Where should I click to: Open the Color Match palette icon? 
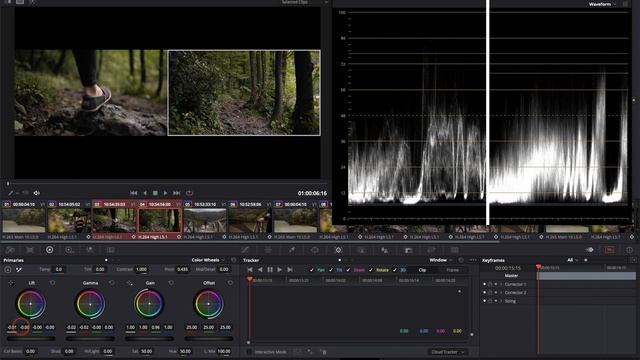(30, 250)
